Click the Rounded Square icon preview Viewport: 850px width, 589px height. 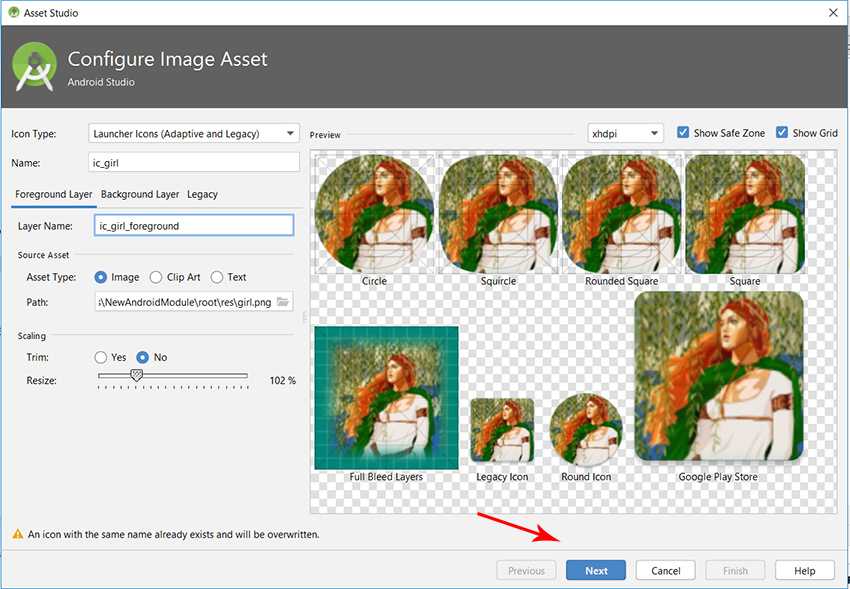(621, 214)
